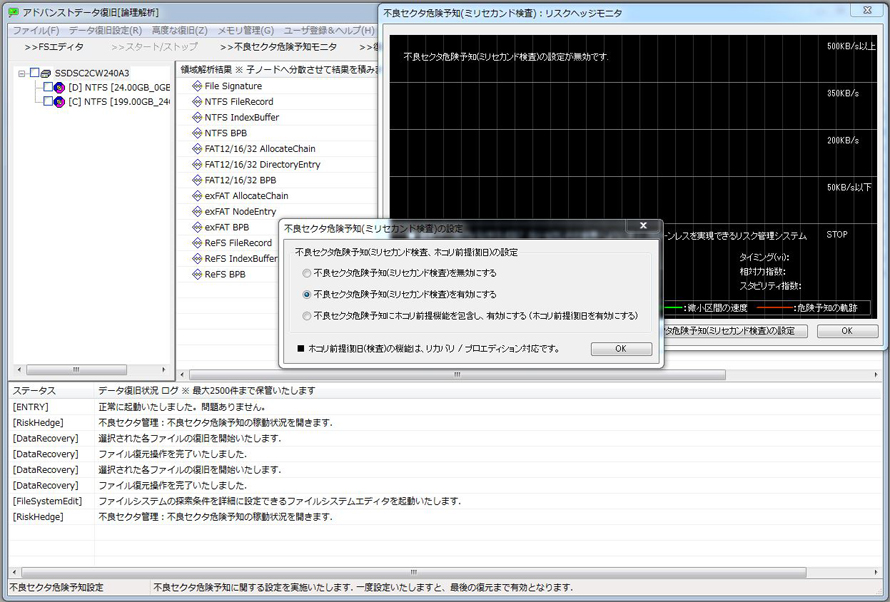Click the ReFS IndexBuffer icon
The image size is (890, 602).
point(197,259)
